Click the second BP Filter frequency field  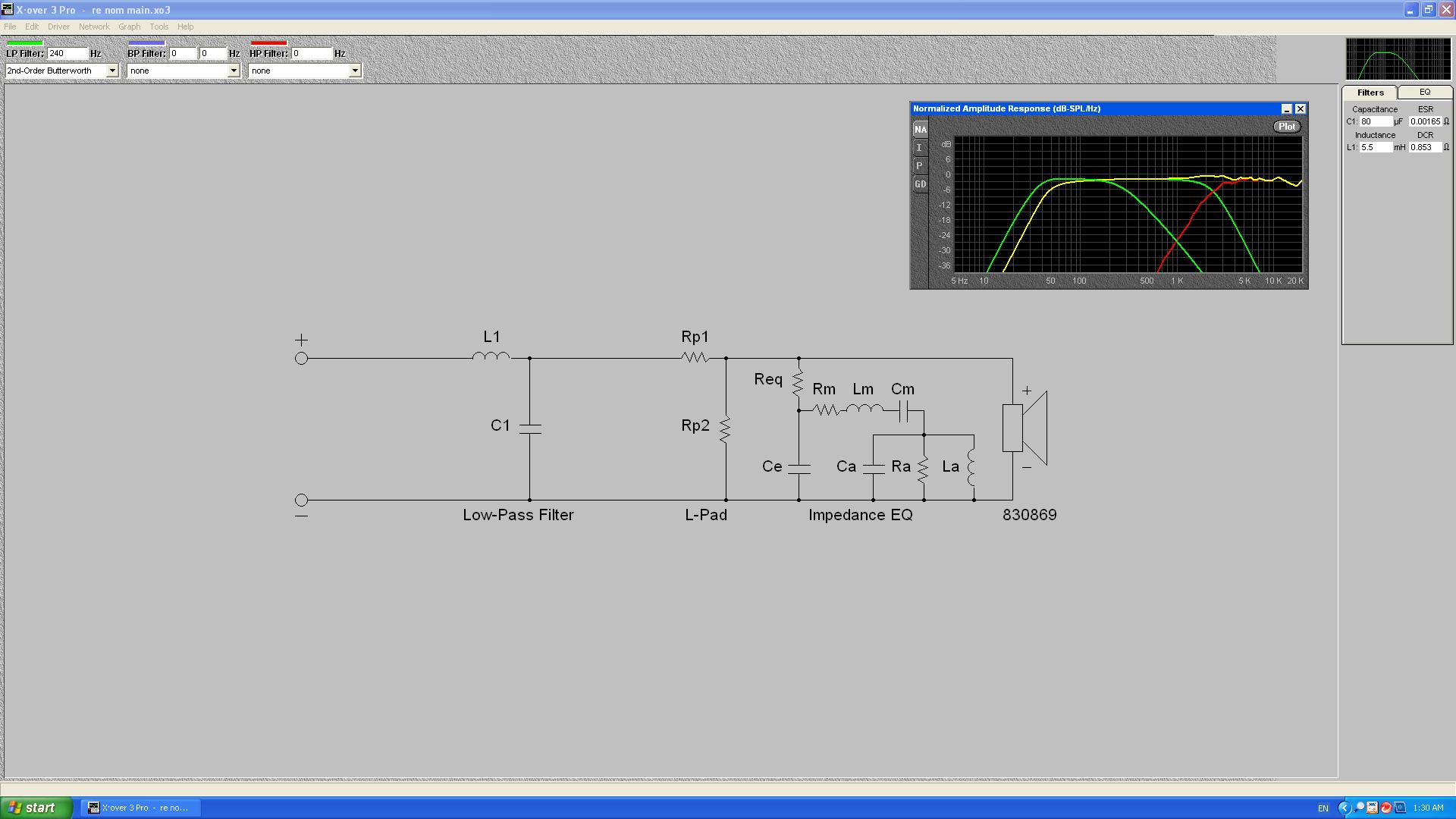[212, 54]
